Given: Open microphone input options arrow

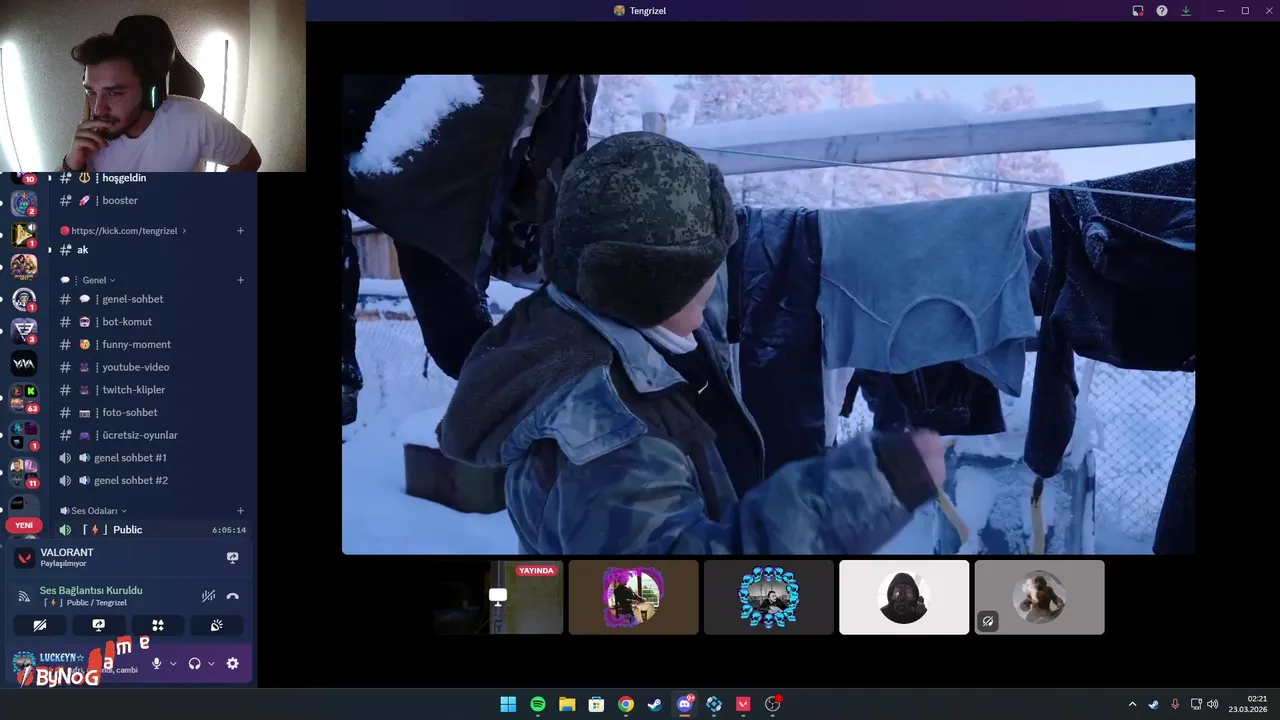Looking at the screenshot, I should tap(173, 663).
